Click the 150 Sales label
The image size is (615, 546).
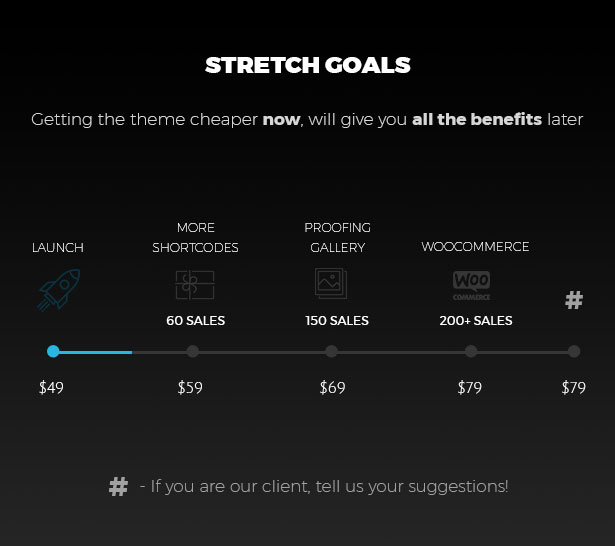[337, 321]
